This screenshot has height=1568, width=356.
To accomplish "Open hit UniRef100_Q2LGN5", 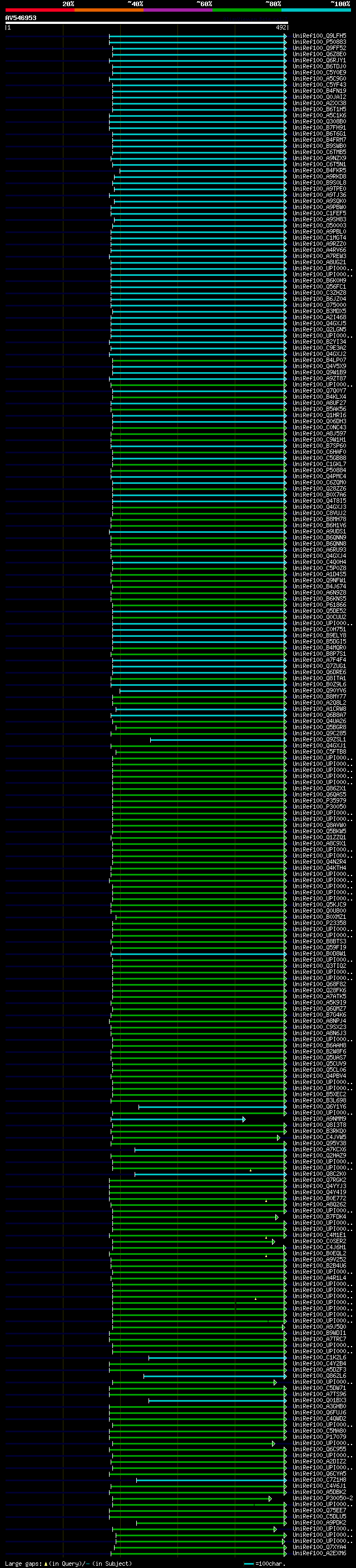I will click(319, 329).
